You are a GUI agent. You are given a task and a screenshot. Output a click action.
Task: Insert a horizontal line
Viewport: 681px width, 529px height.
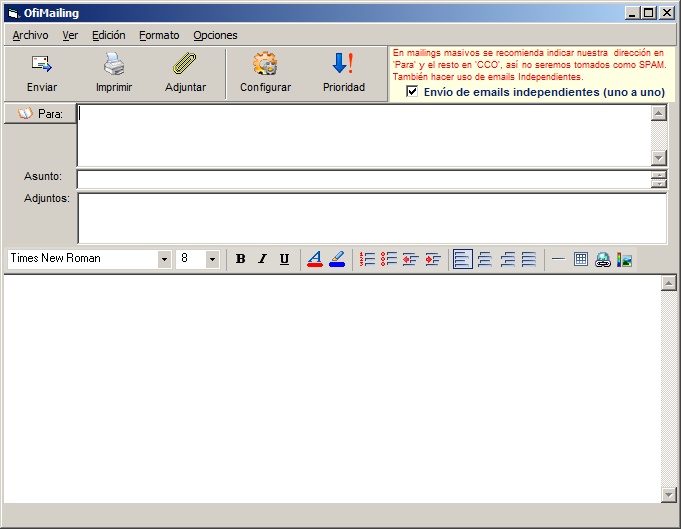559,259
